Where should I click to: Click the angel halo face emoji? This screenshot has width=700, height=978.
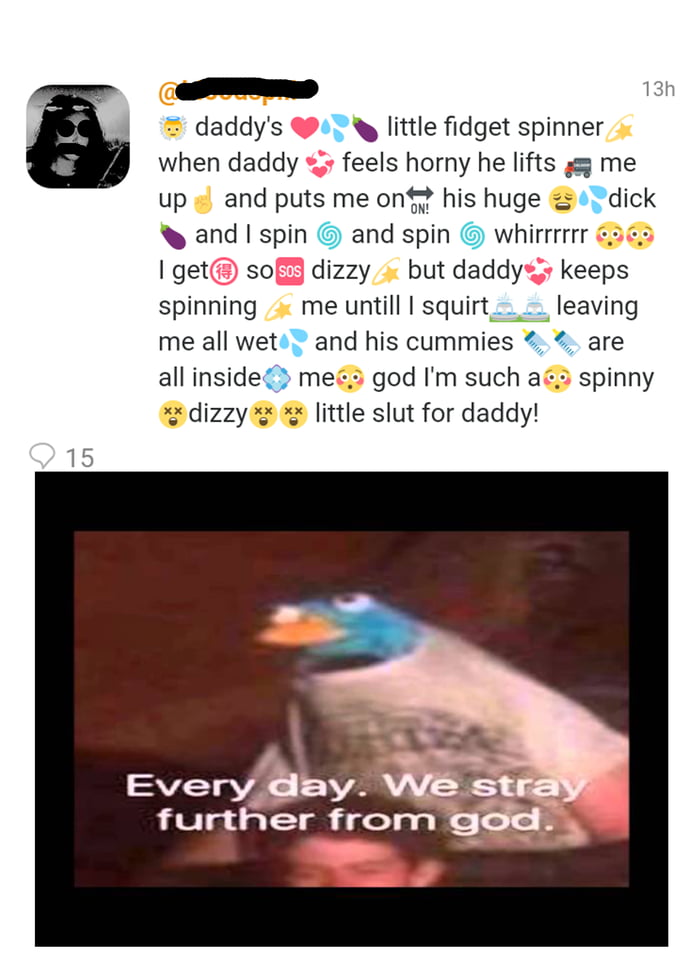point(173,128)
